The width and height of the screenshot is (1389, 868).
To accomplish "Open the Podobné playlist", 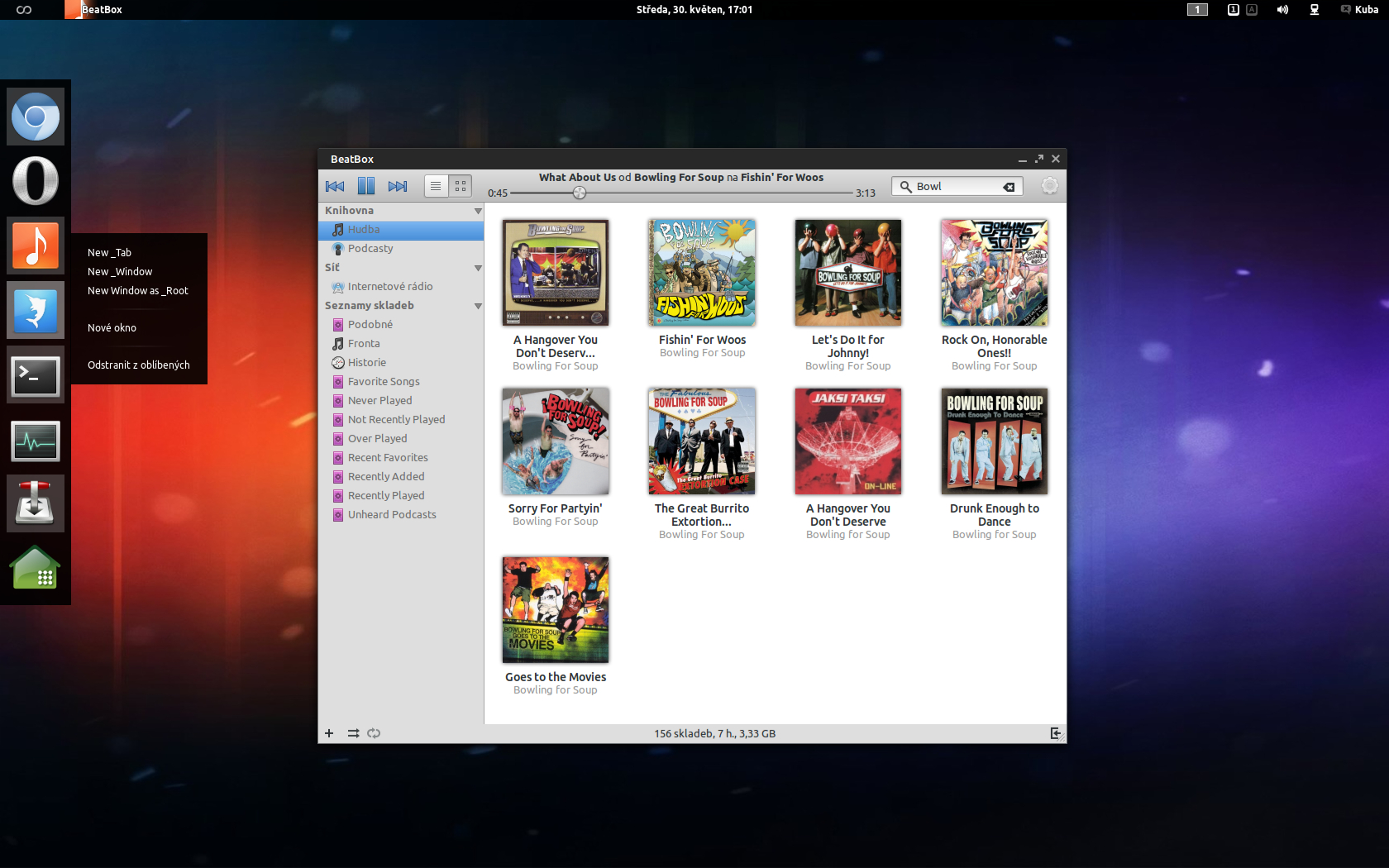I will point(401,325).
